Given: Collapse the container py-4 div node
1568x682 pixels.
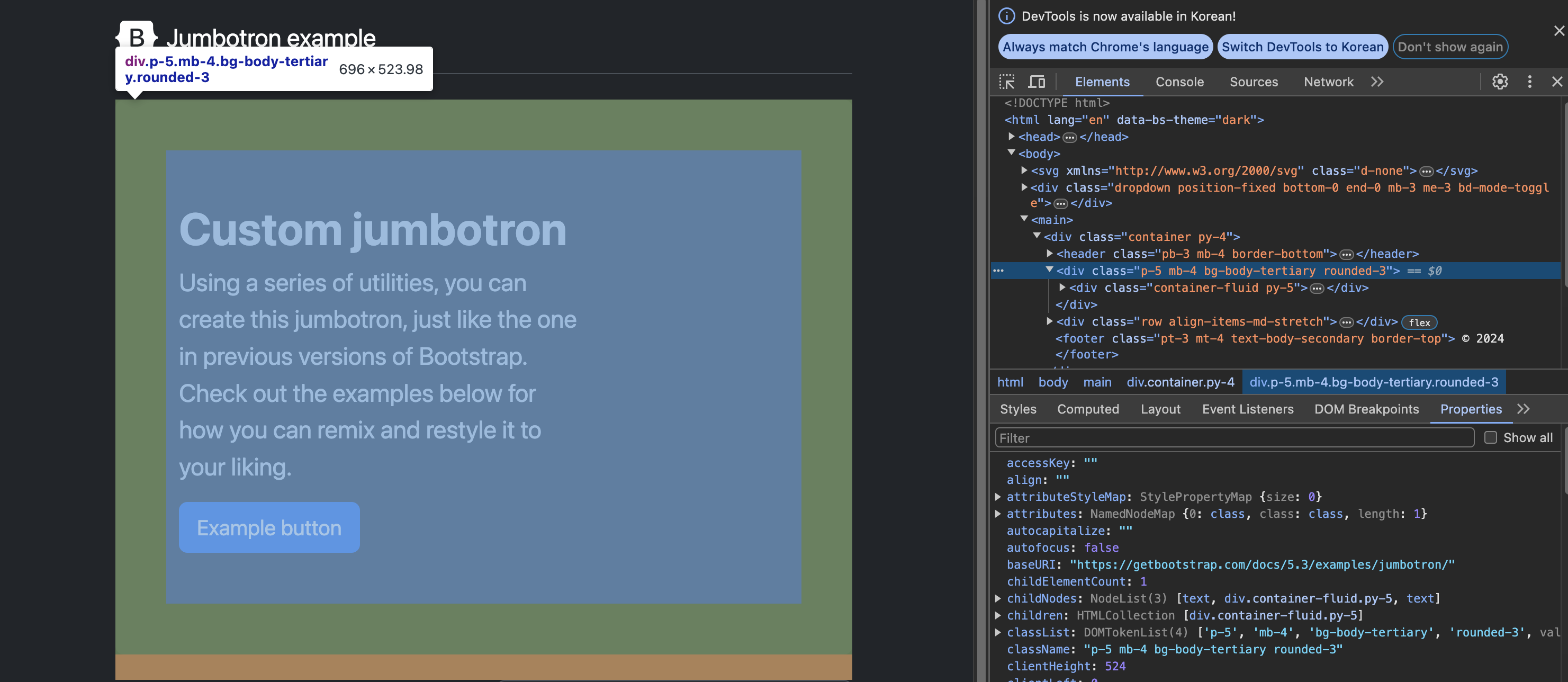Looking at the screenshot, I should pos(1037,236).
